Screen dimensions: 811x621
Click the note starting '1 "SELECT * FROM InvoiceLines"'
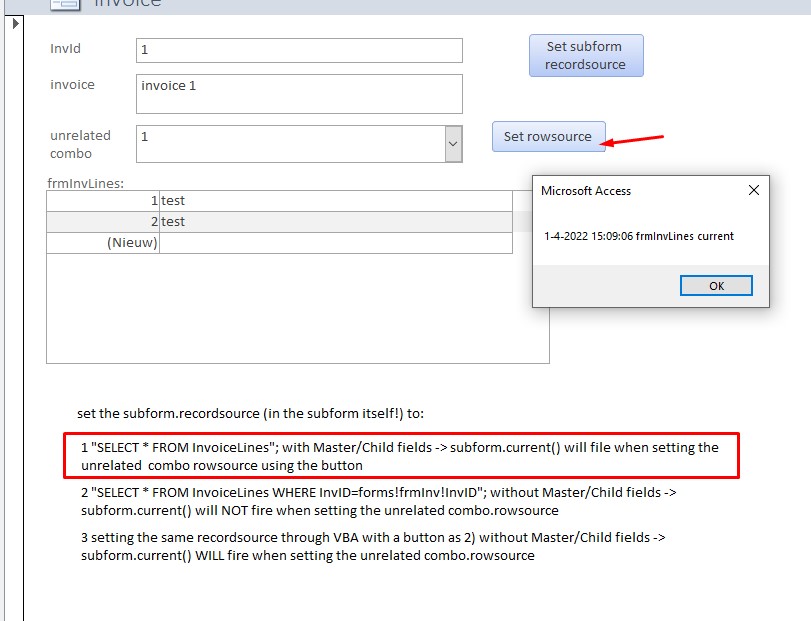click(400, 456)
